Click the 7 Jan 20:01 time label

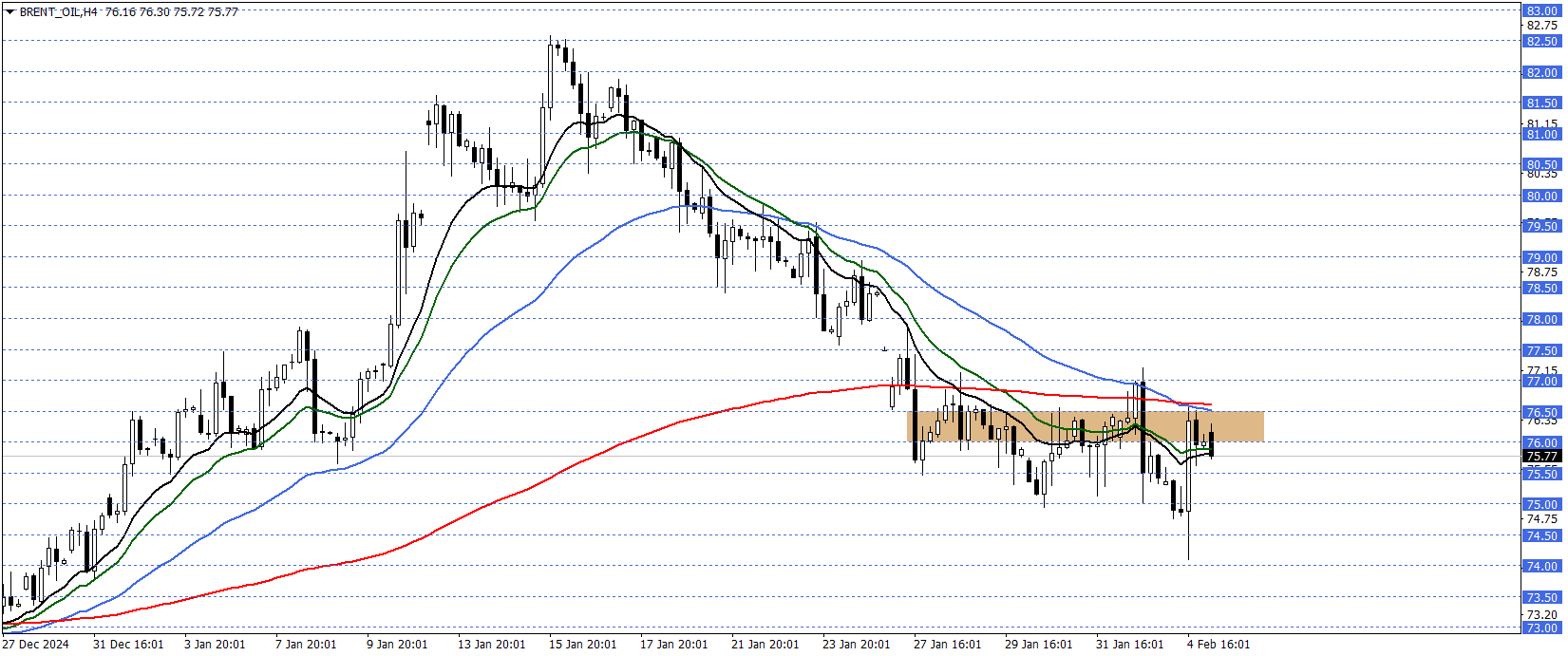pos(306,645)
